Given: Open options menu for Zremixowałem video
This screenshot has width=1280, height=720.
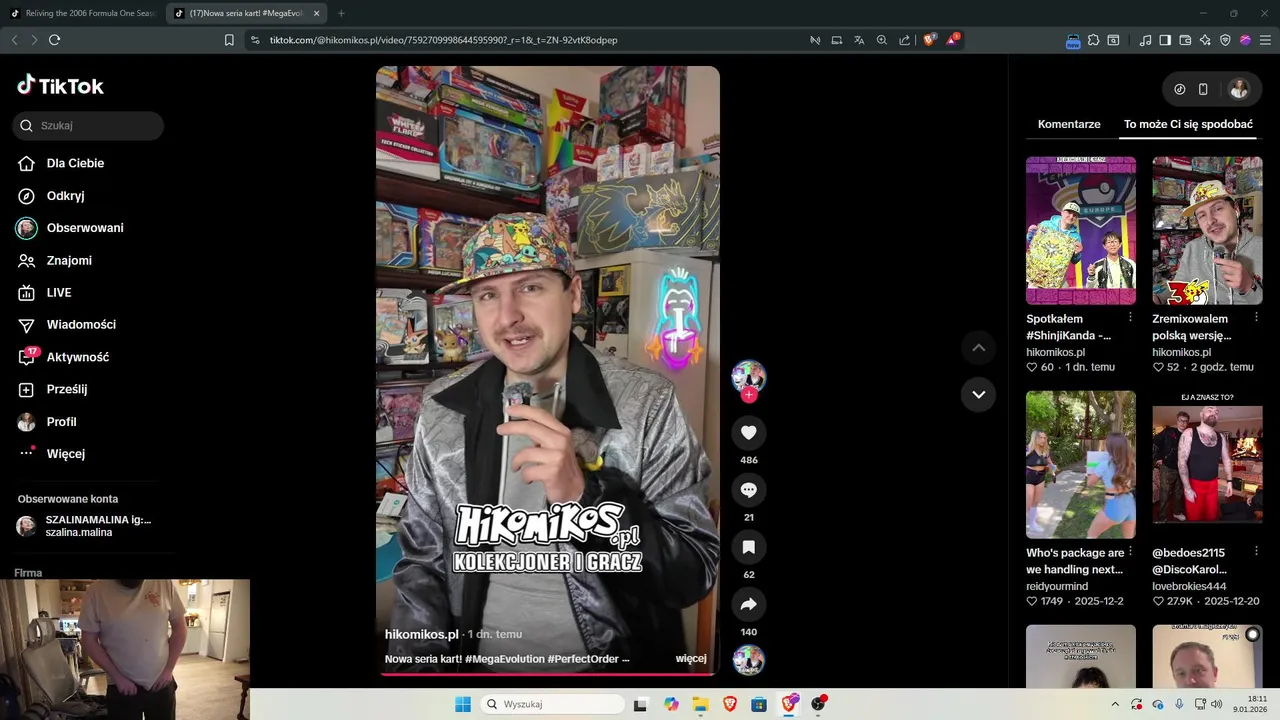Looking at the screenshot, I should click(x=1257, y=317).
